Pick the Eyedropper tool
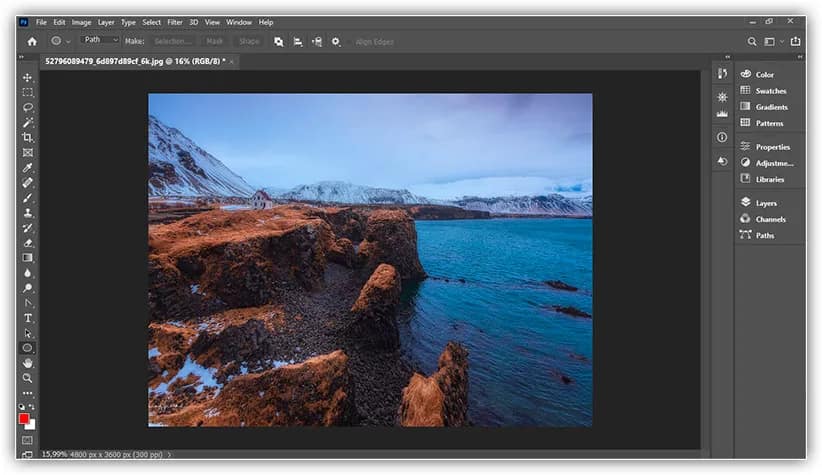 (x=27, y=167)
